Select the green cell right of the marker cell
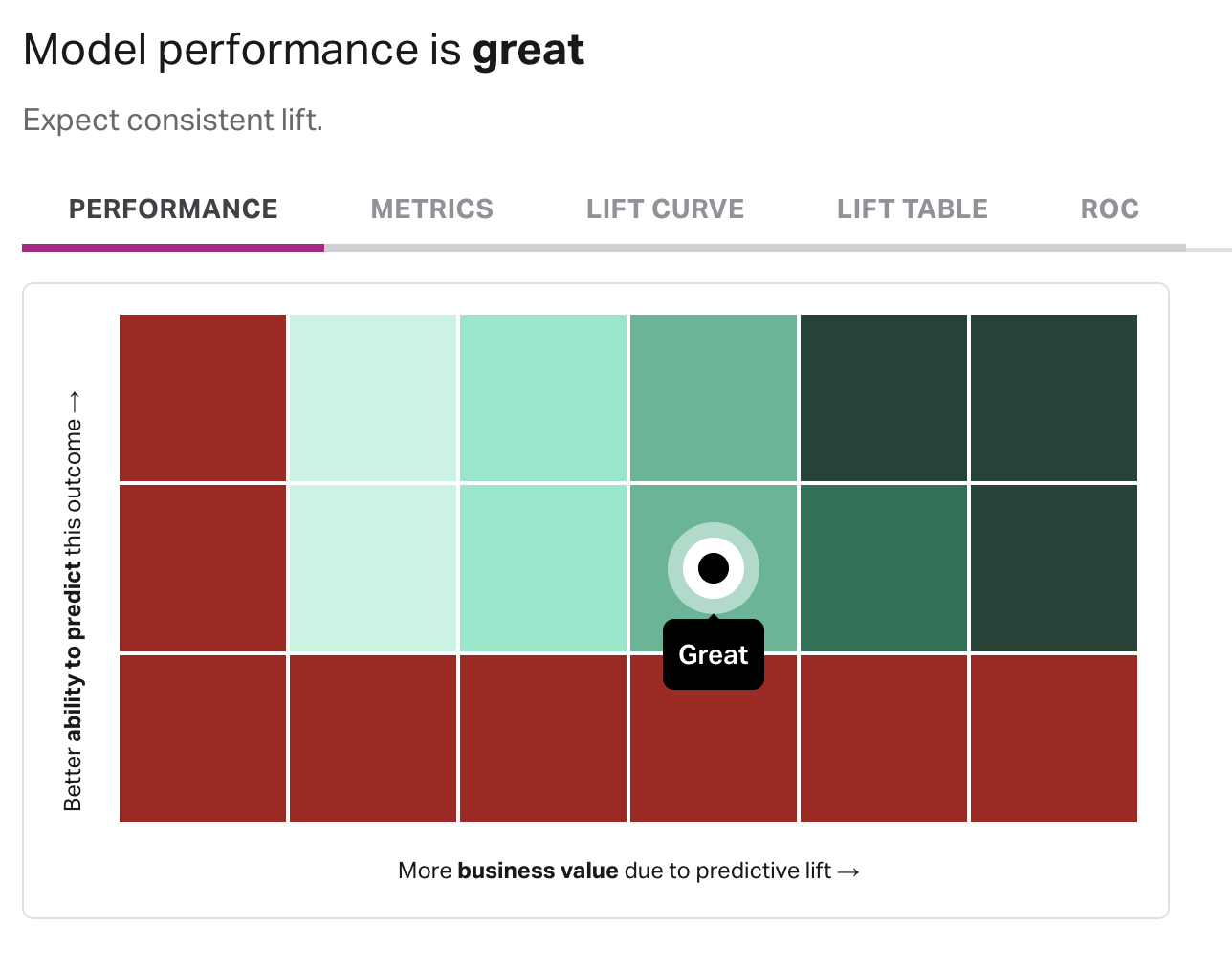Image resolution: width=1232 pixels, height=970 pixels. (x=884, y=568)
